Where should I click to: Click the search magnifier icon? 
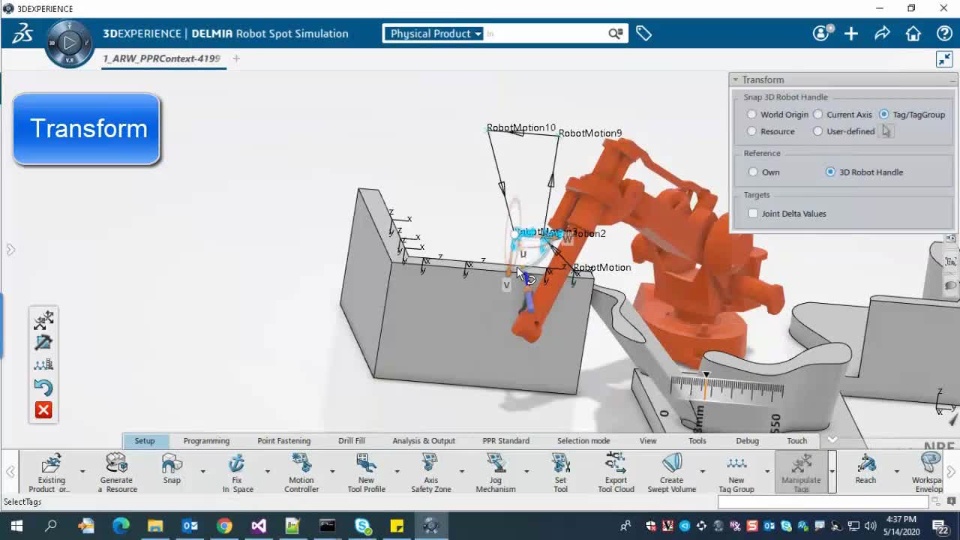coord(615,34)
